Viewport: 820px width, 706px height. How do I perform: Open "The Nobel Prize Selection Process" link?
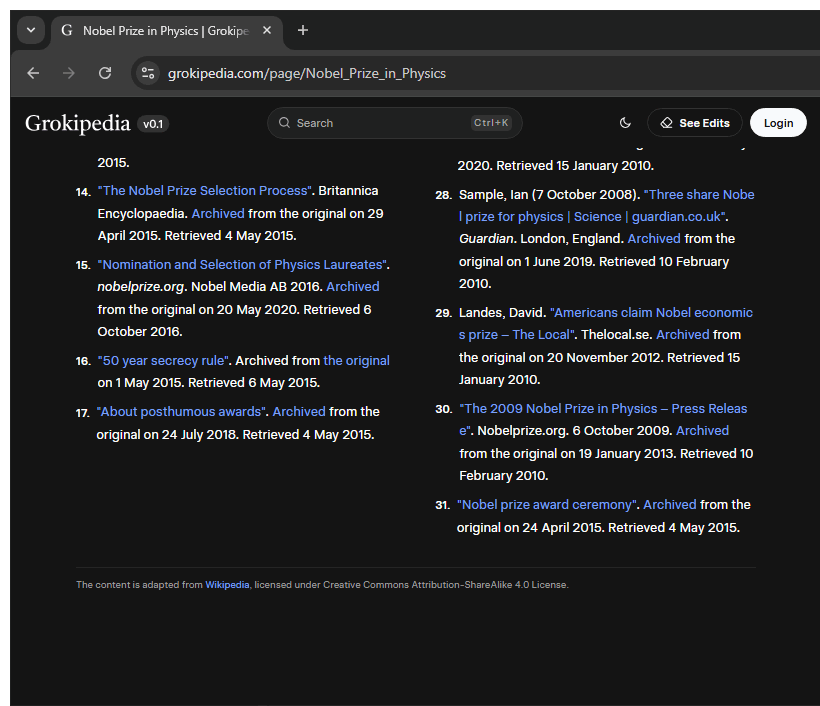[204, 191]
